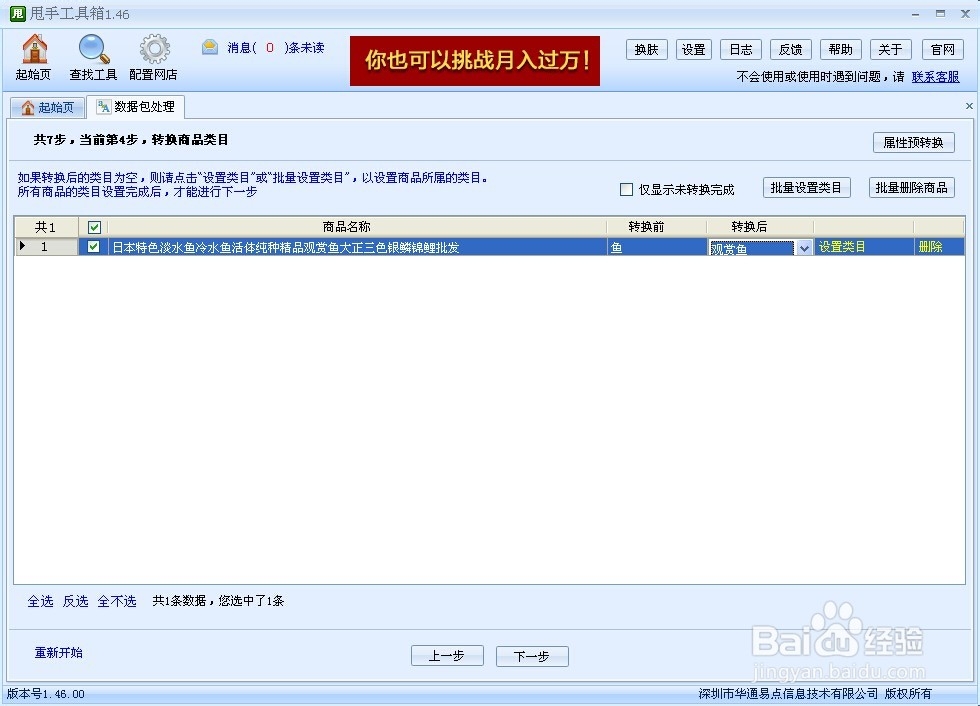Screen dimensions: 980x706
Task: Toggle the select-all checkbox in table header
Action: [93, 227]
